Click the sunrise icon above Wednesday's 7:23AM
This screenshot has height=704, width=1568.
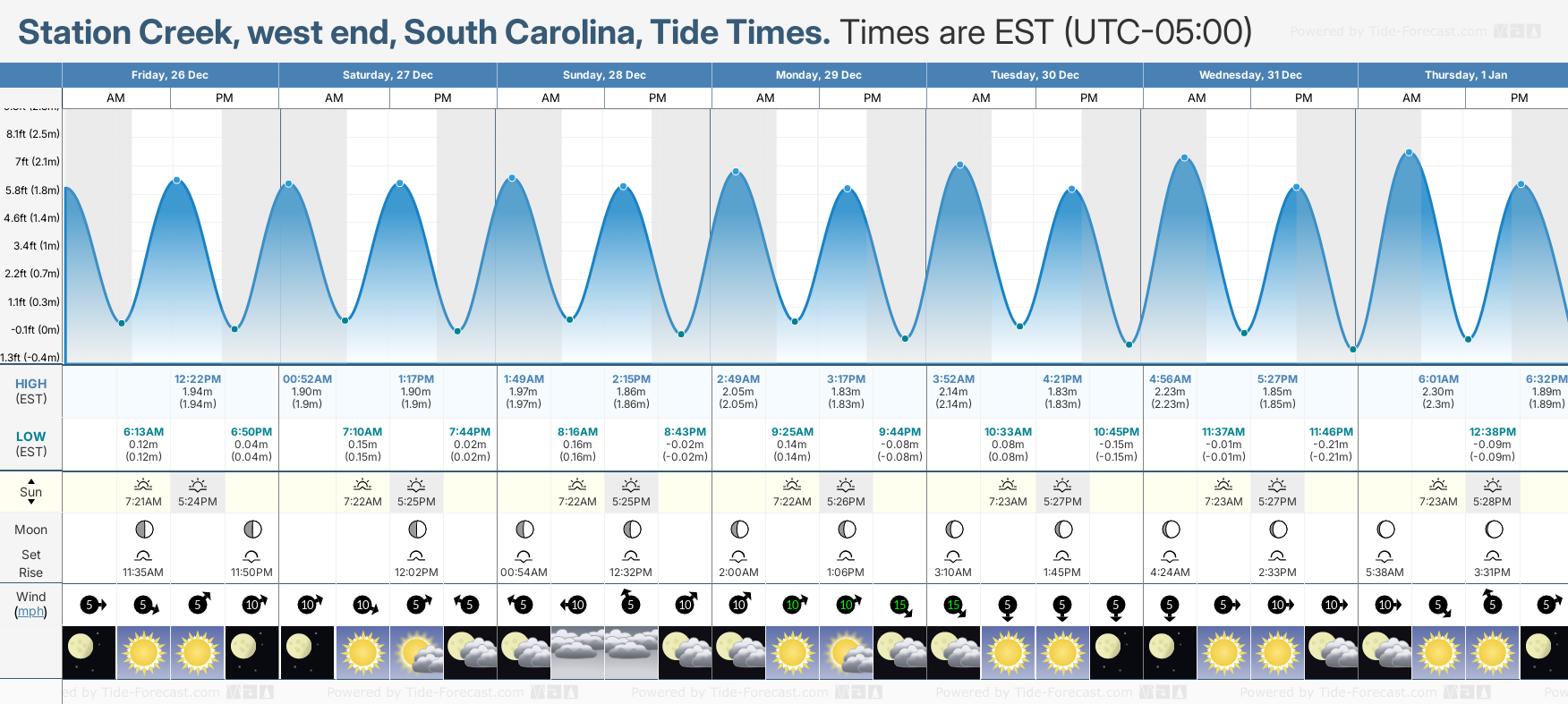tap(1223, 485)
